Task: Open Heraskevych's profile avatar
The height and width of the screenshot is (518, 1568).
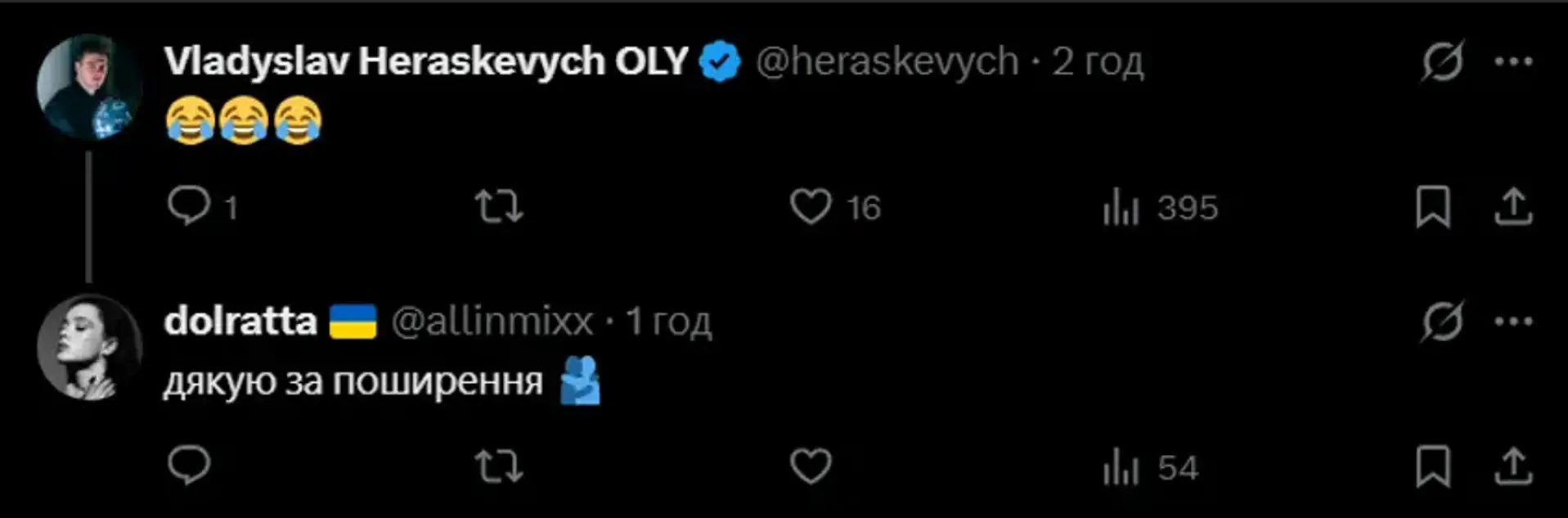Action: tap(89, 87)
